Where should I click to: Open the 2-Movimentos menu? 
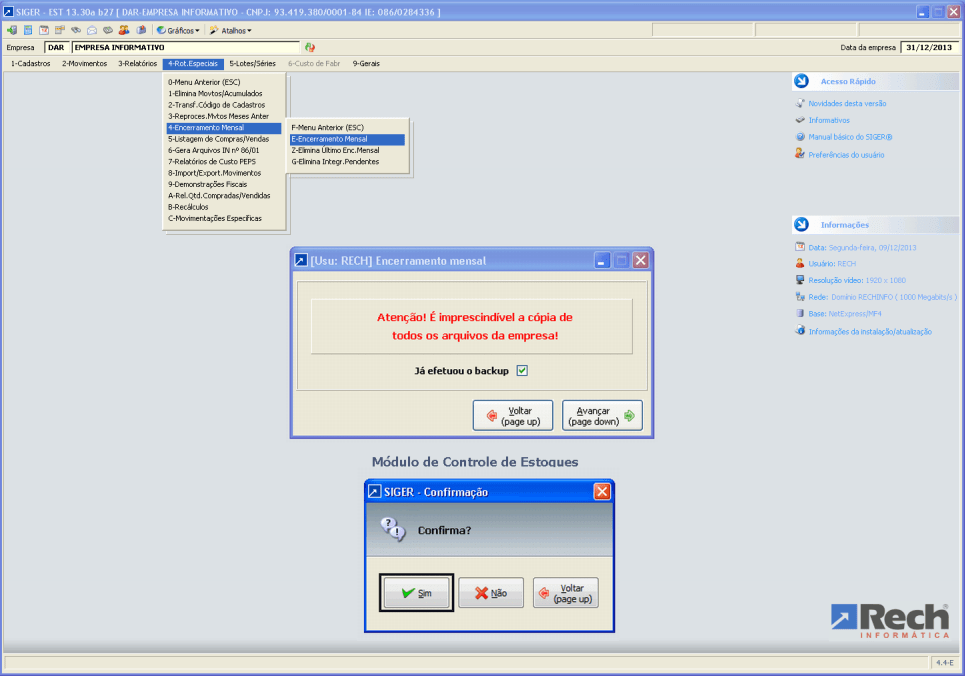[84, 63]
